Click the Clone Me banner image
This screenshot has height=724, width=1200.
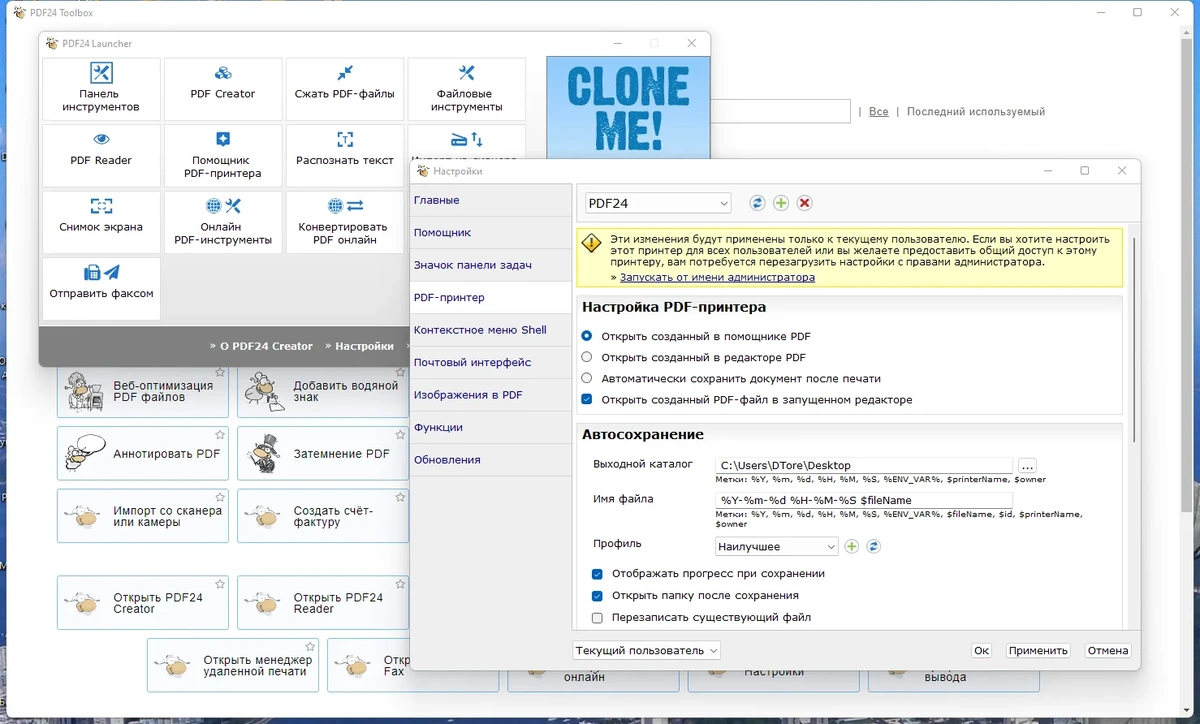628,108
